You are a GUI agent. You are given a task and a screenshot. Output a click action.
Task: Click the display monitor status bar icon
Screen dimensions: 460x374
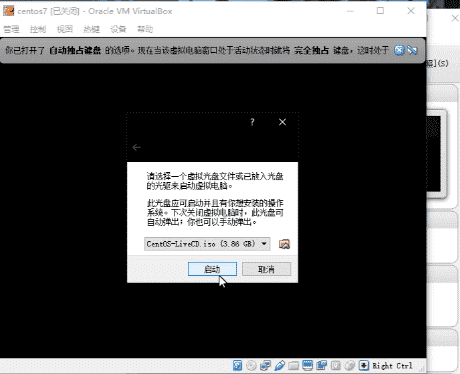pos(307,366)
